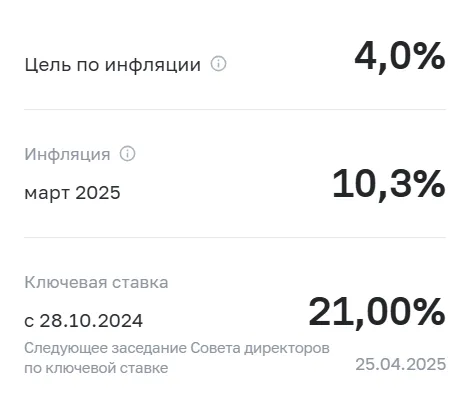
Task: Click the 21,00% key rate value
Action: [377, 313]
